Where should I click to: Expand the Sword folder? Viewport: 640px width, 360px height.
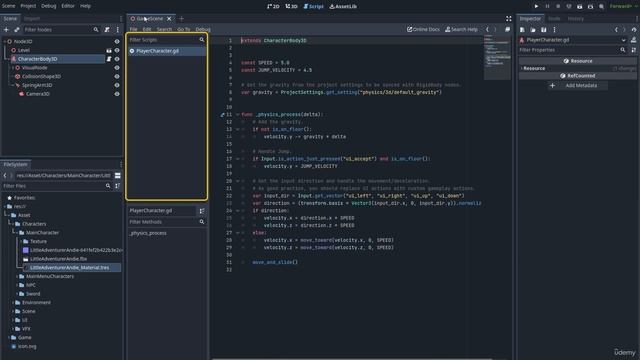tap(17, 294)
